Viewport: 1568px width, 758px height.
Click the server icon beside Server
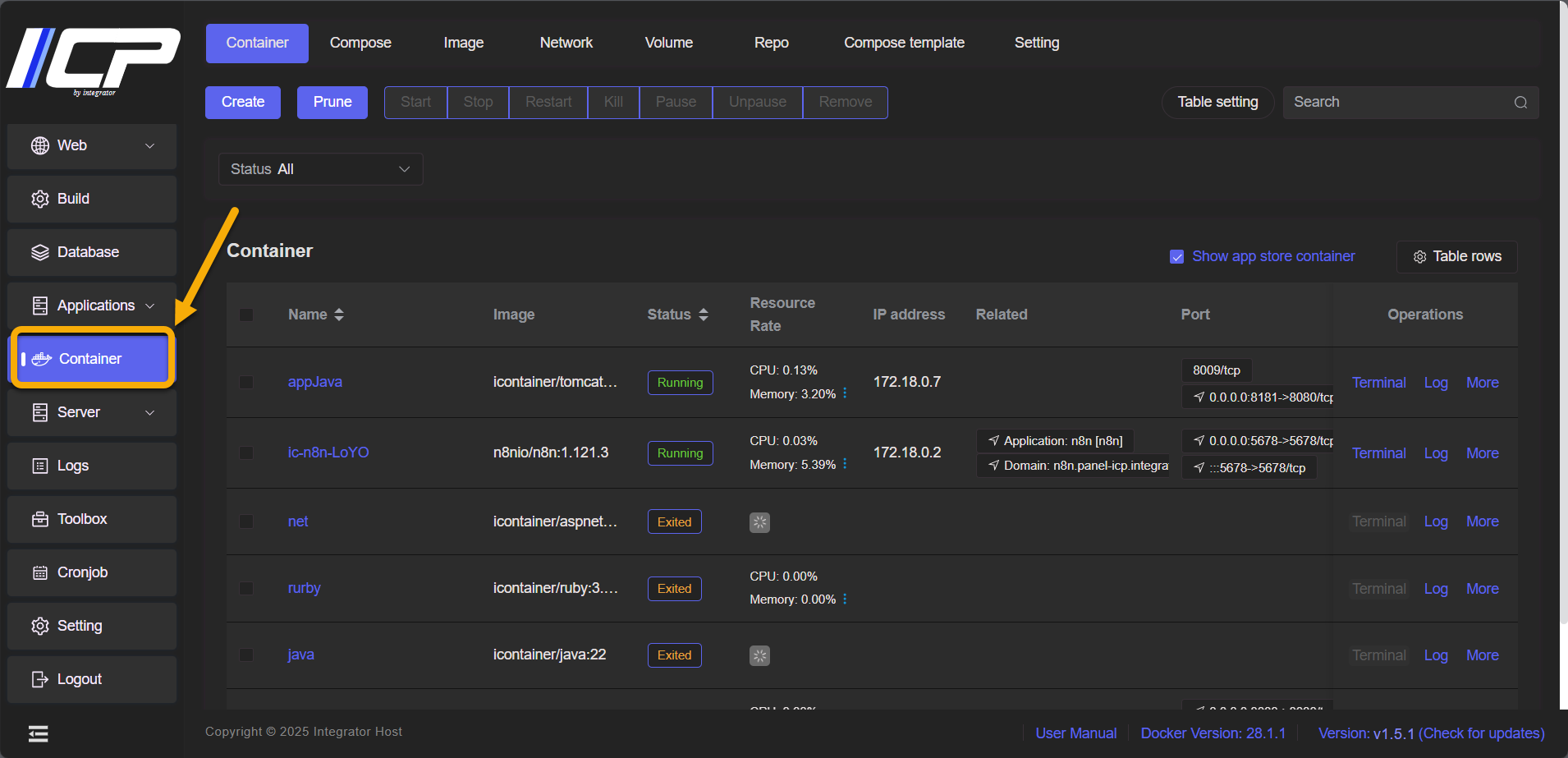(40, 412)
